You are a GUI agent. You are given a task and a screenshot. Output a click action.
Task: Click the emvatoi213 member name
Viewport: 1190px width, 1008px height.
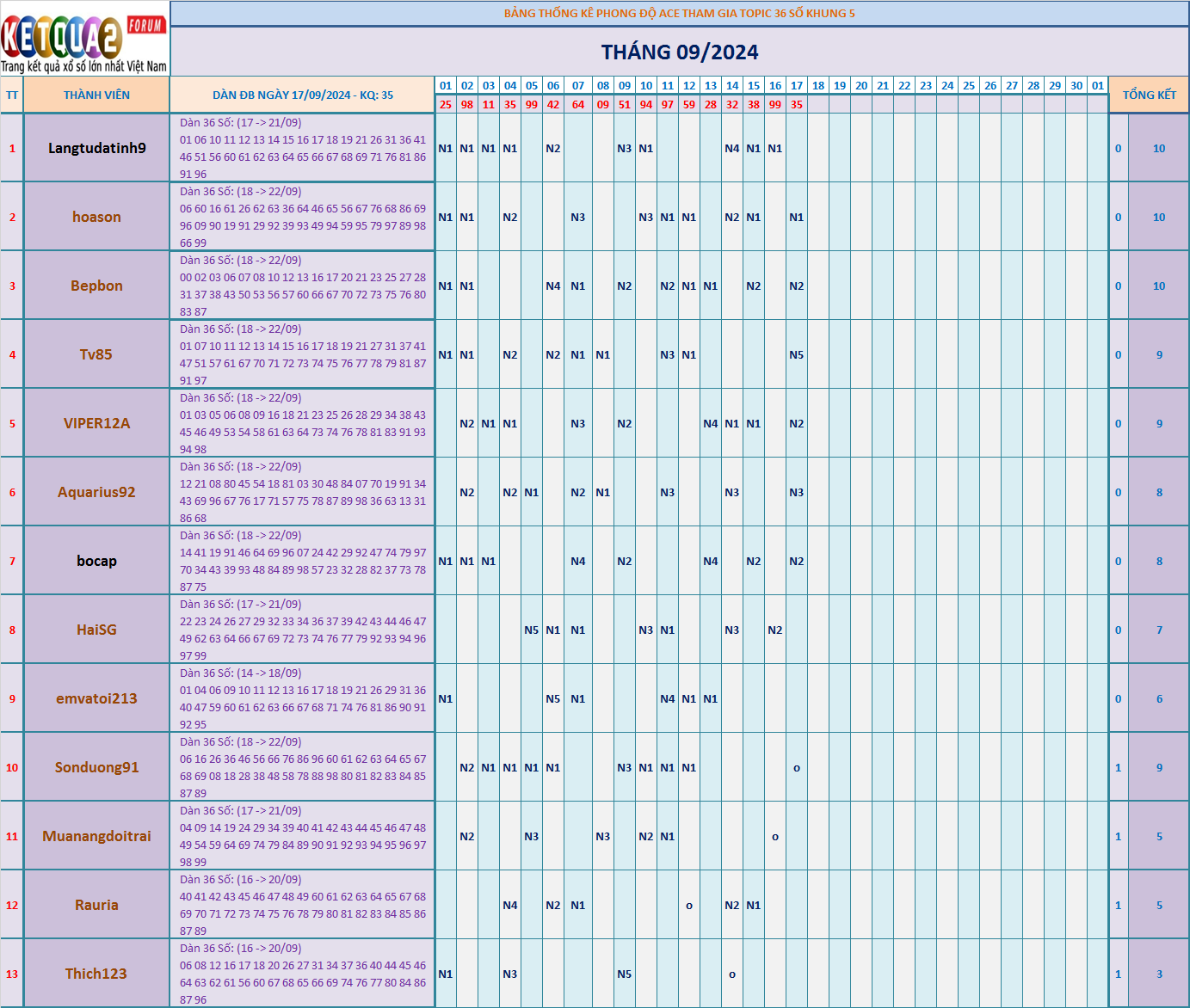[96, 698]
